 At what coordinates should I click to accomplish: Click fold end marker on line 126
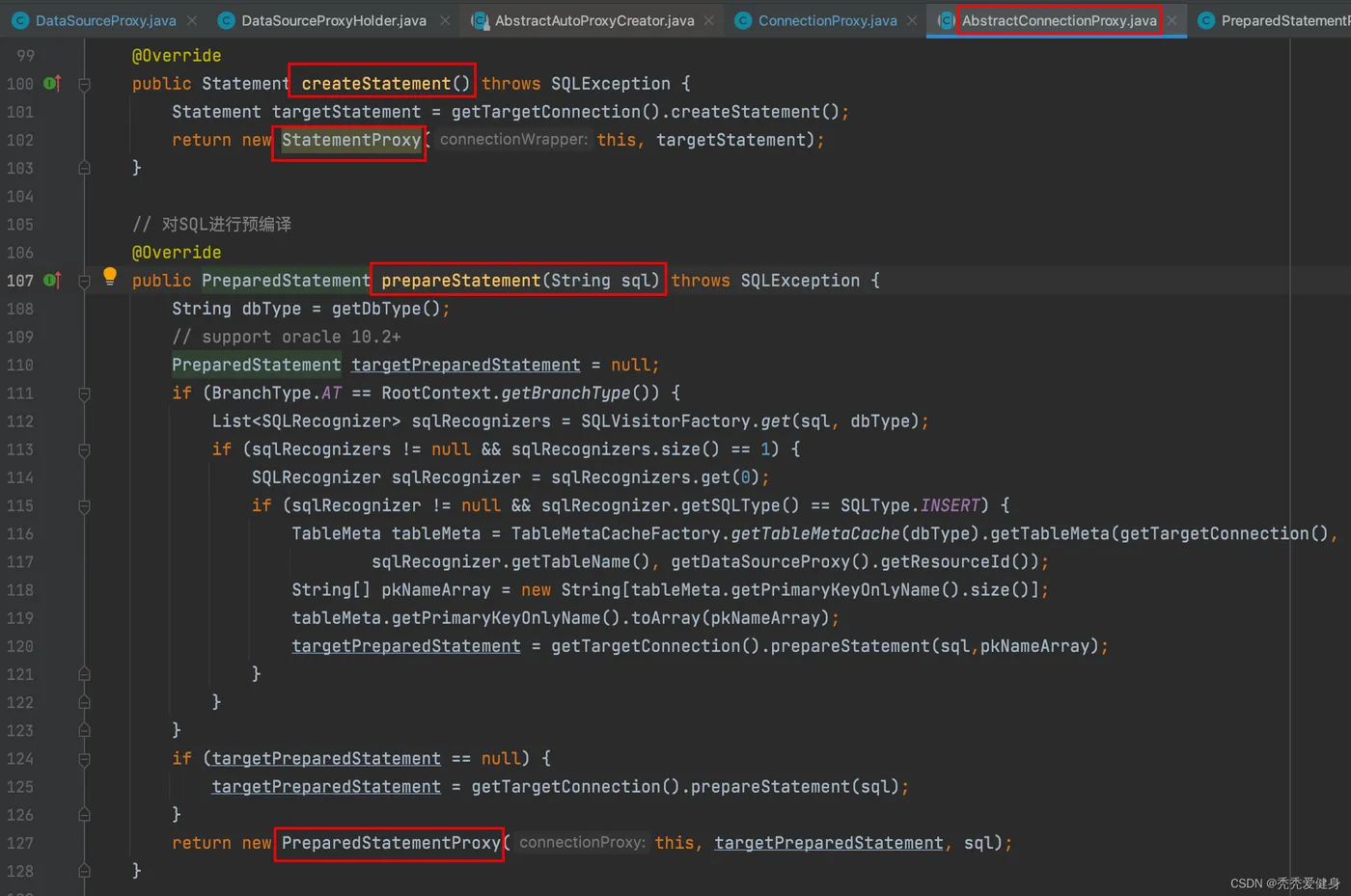pos(84,815)
